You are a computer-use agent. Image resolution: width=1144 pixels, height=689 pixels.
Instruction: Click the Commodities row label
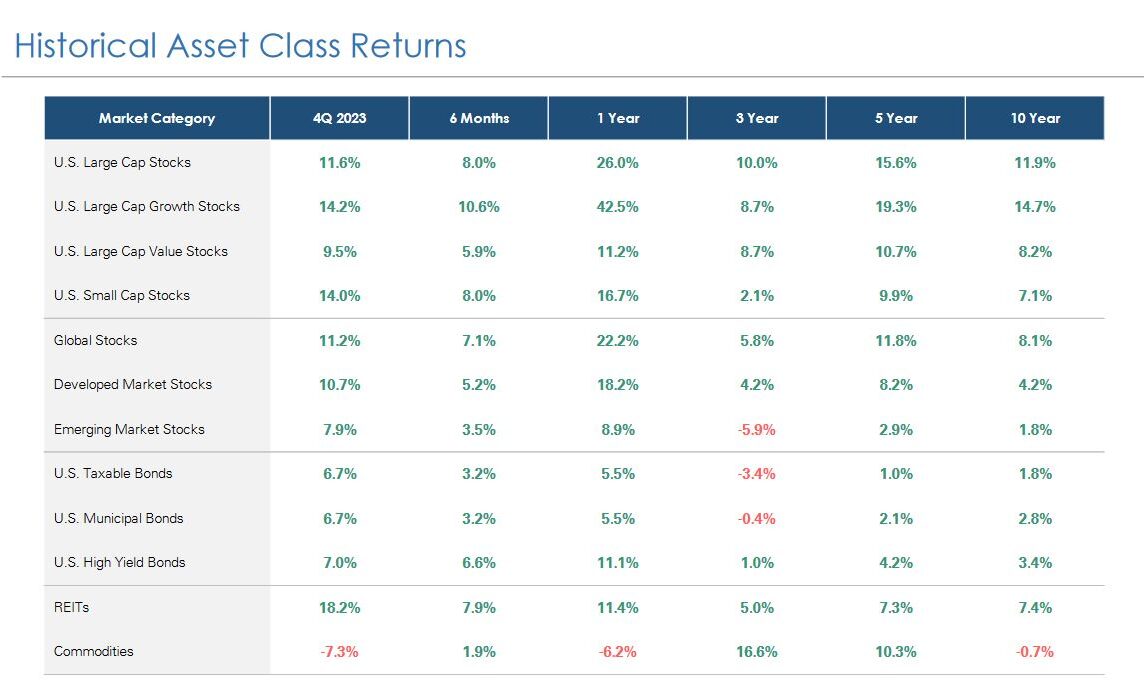(94, 651)
